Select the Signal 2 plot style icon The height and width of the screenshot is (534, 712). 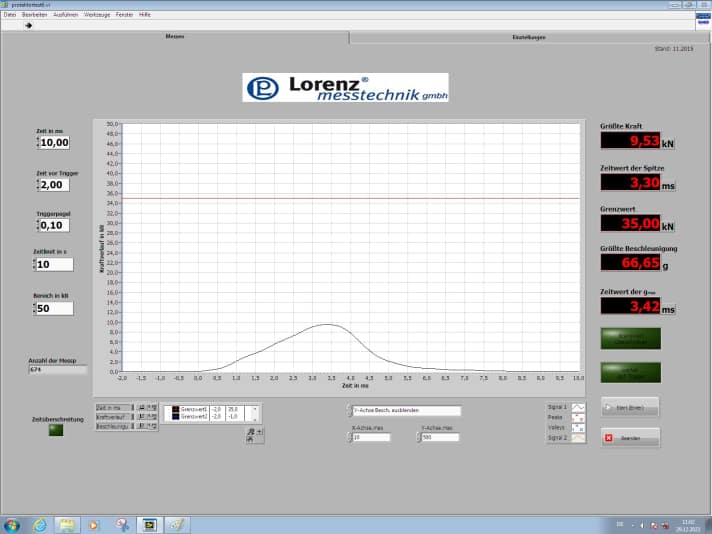click(x=580, y=438)
